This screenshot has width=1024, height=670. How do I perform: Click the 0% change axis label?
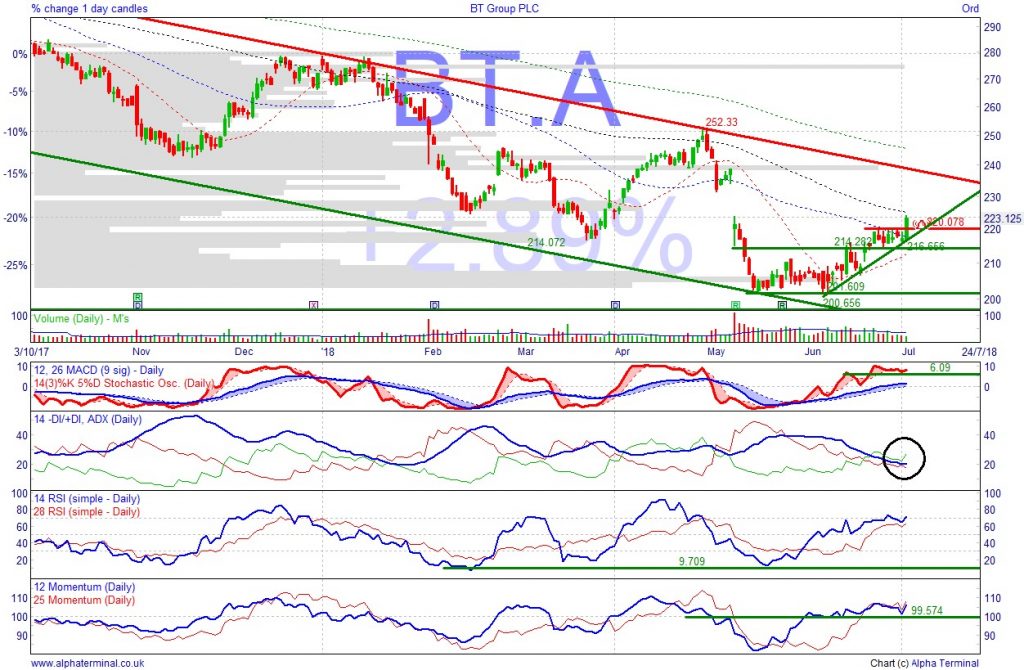click(x=20, y=54)
